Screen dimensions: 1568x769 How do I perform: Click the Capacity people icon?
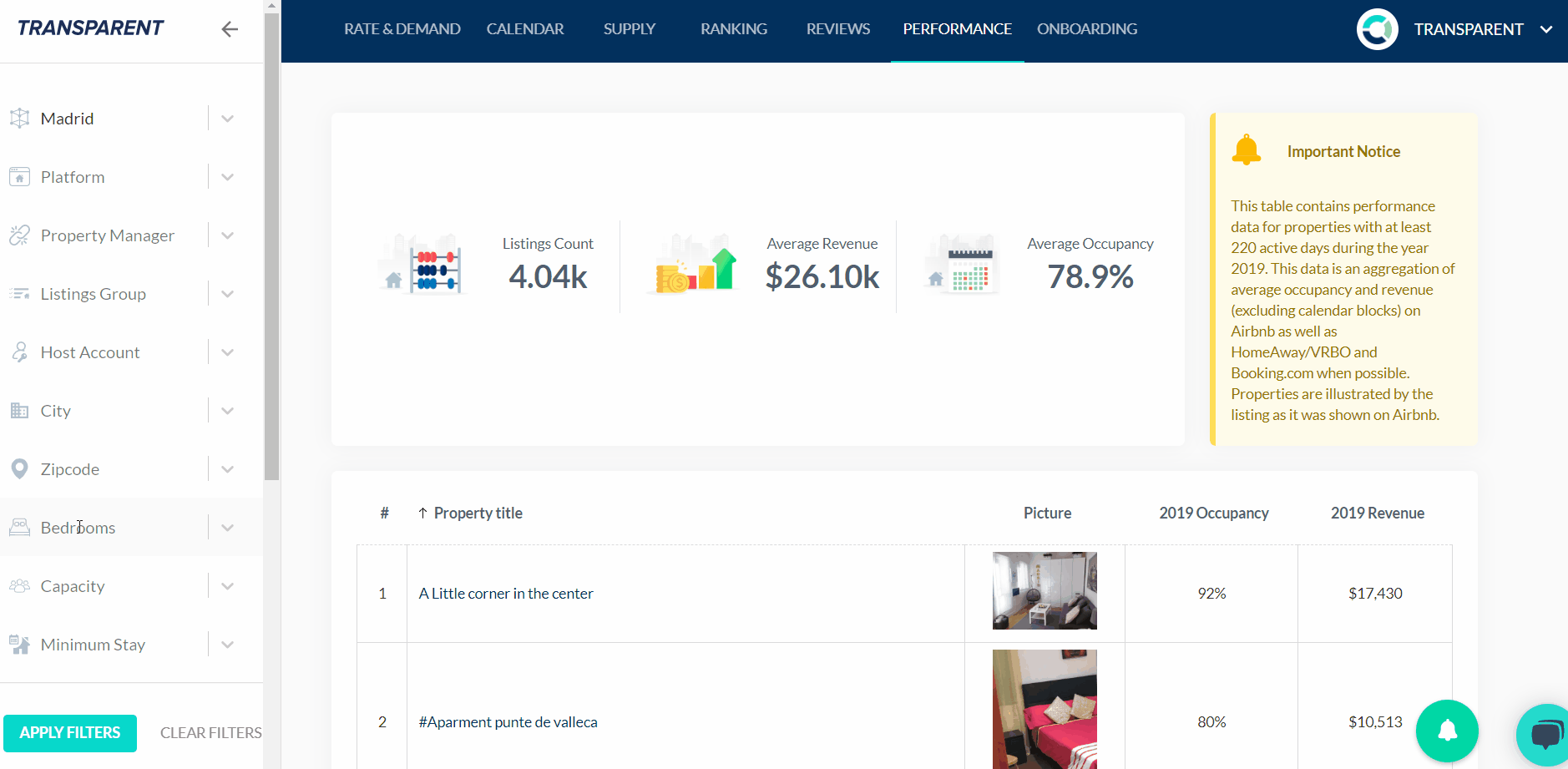tap(19, 586)
